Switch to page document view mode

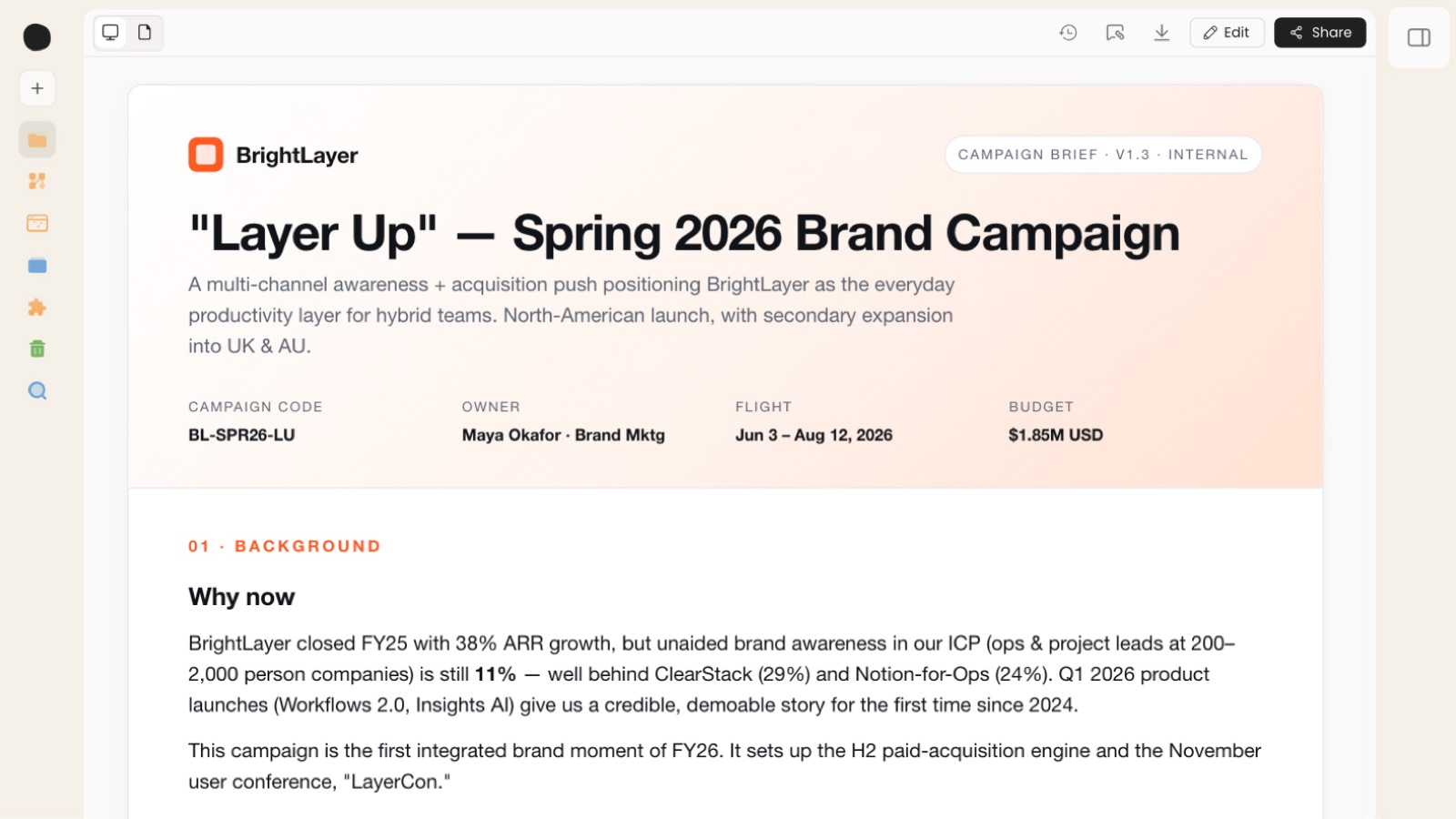click(x=145, y=33)
